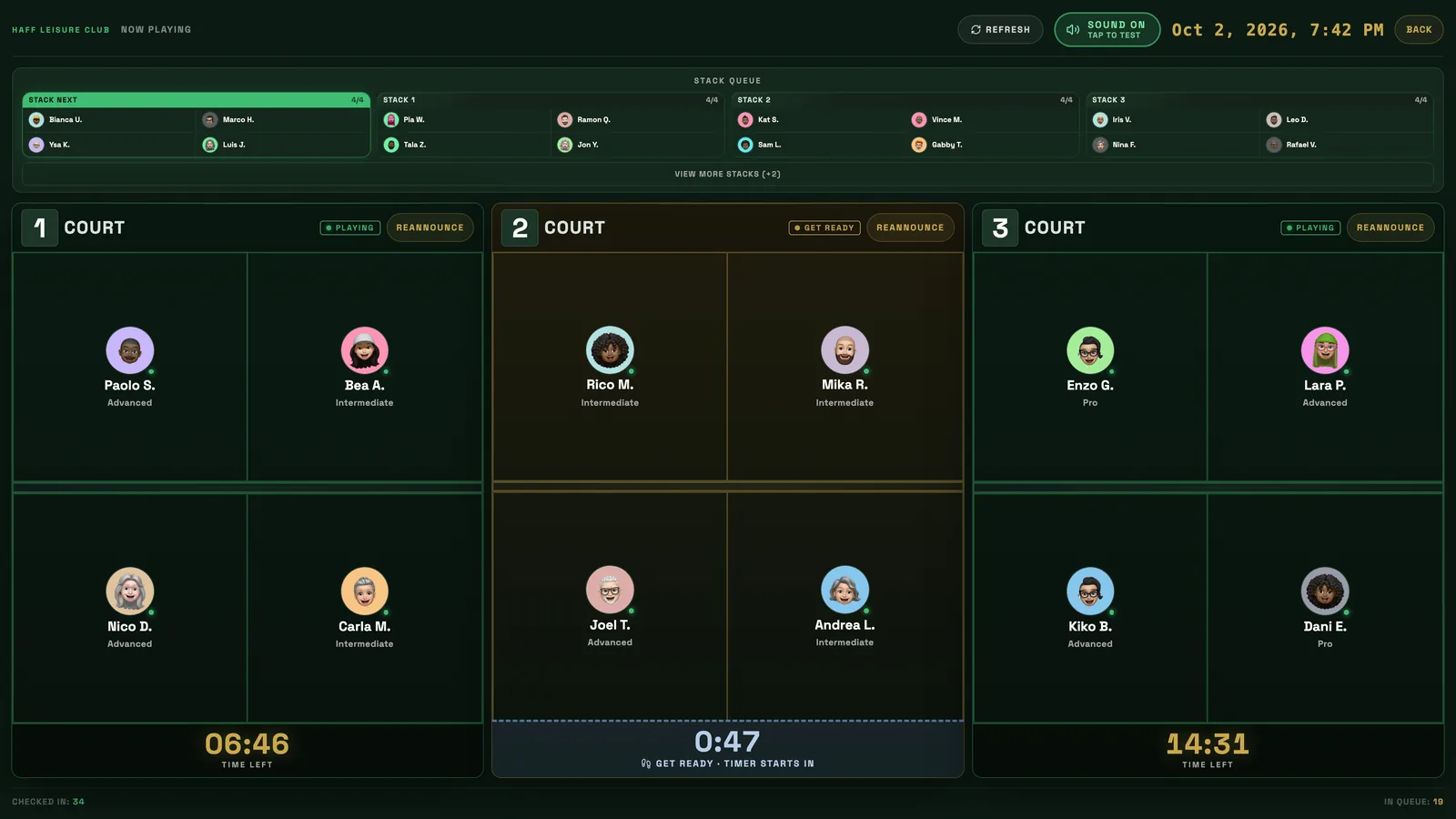This screenshot has width=1456, height=819.
Task: Click Court 3 Playing status badge
Action: 1310,227
